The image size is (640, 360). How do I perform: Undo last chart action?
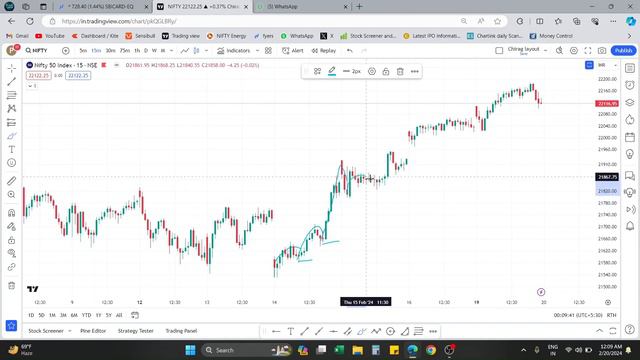point(350,51)
